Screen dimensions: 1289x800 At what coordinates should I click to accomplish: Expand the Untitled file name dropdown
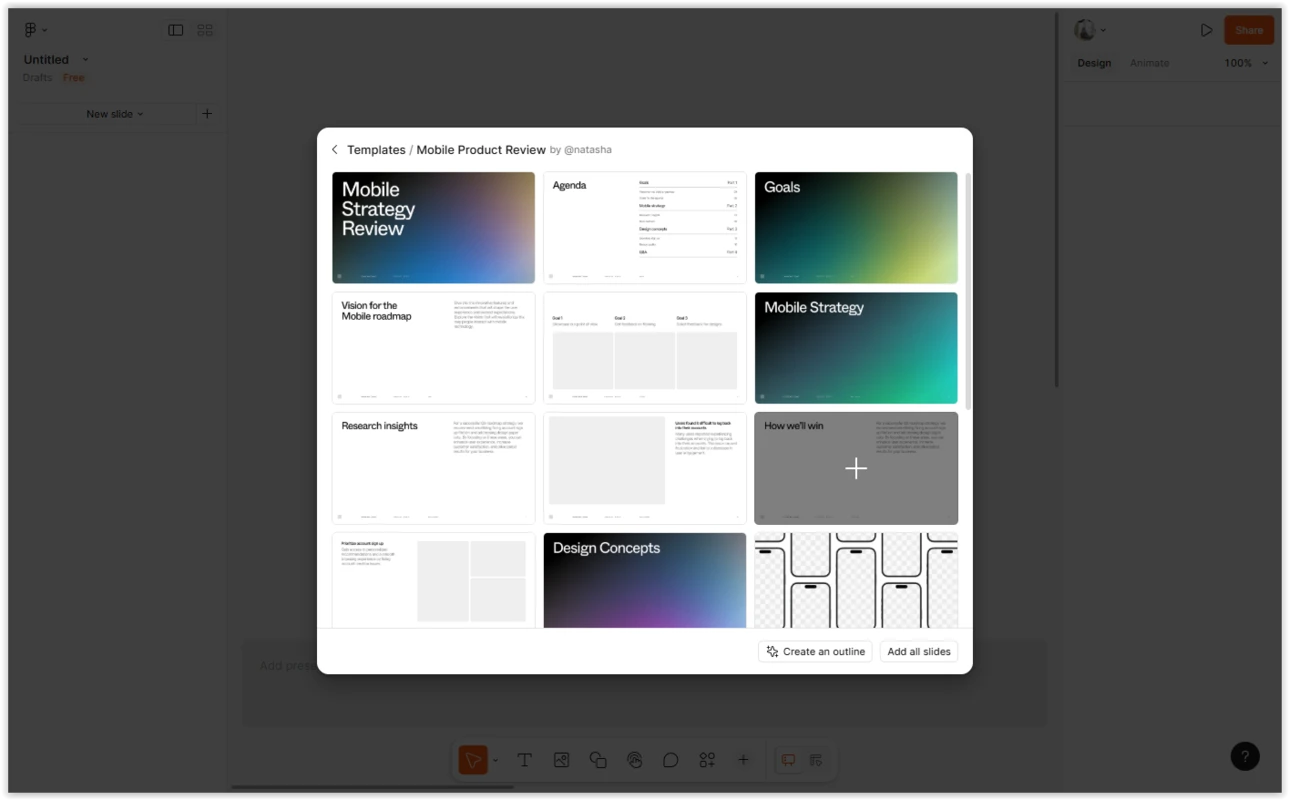(x=85, y=60)
